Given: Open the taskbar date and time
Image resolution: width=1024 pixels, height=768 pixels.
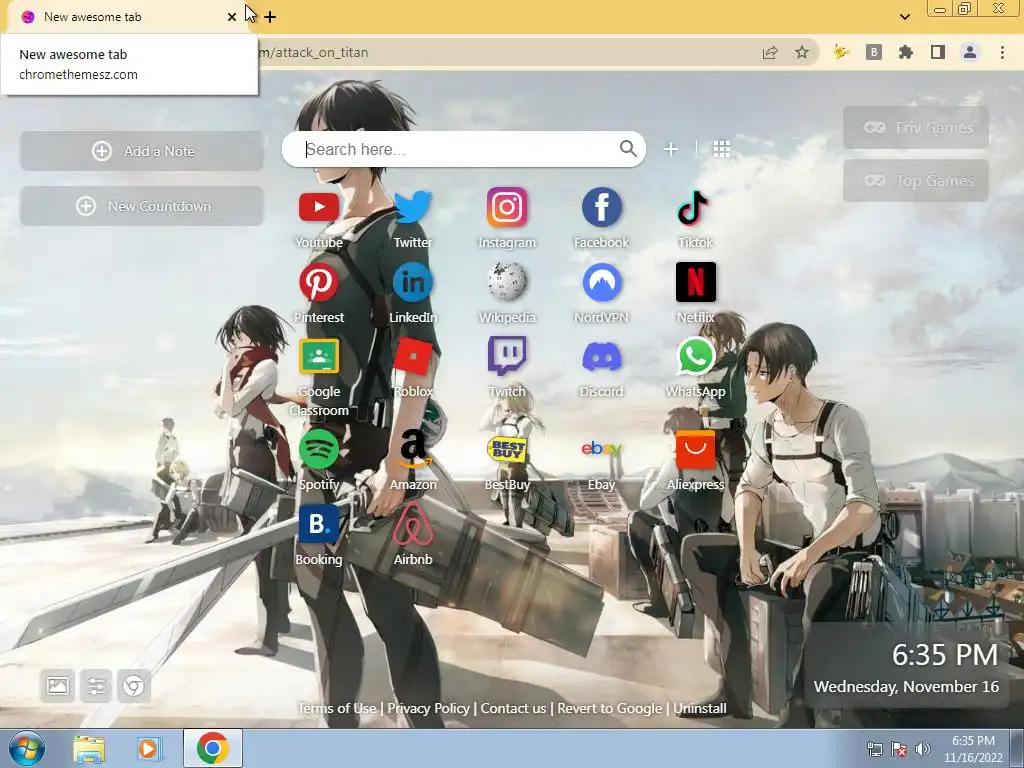Looking at the screenshot, I should pos(973,749).
